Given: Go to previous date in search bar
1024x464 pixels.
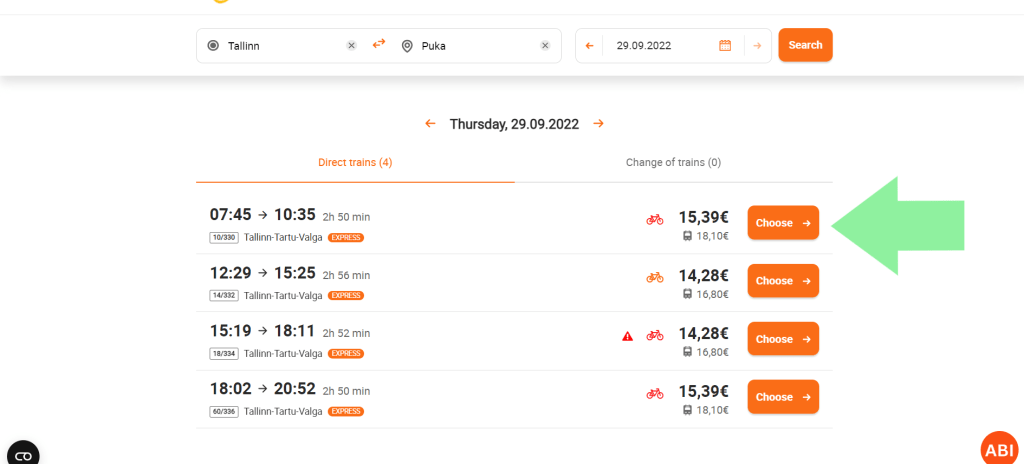Looking at the screenshot, I should [x=589, y=45].
